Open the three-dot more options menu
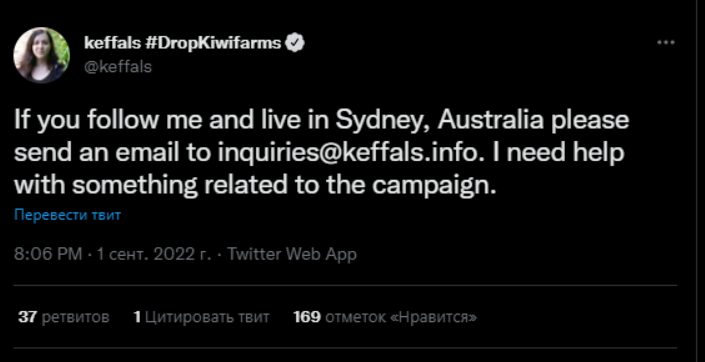The image size is (705, 362). pyautogui.click(x=665, y=43)
